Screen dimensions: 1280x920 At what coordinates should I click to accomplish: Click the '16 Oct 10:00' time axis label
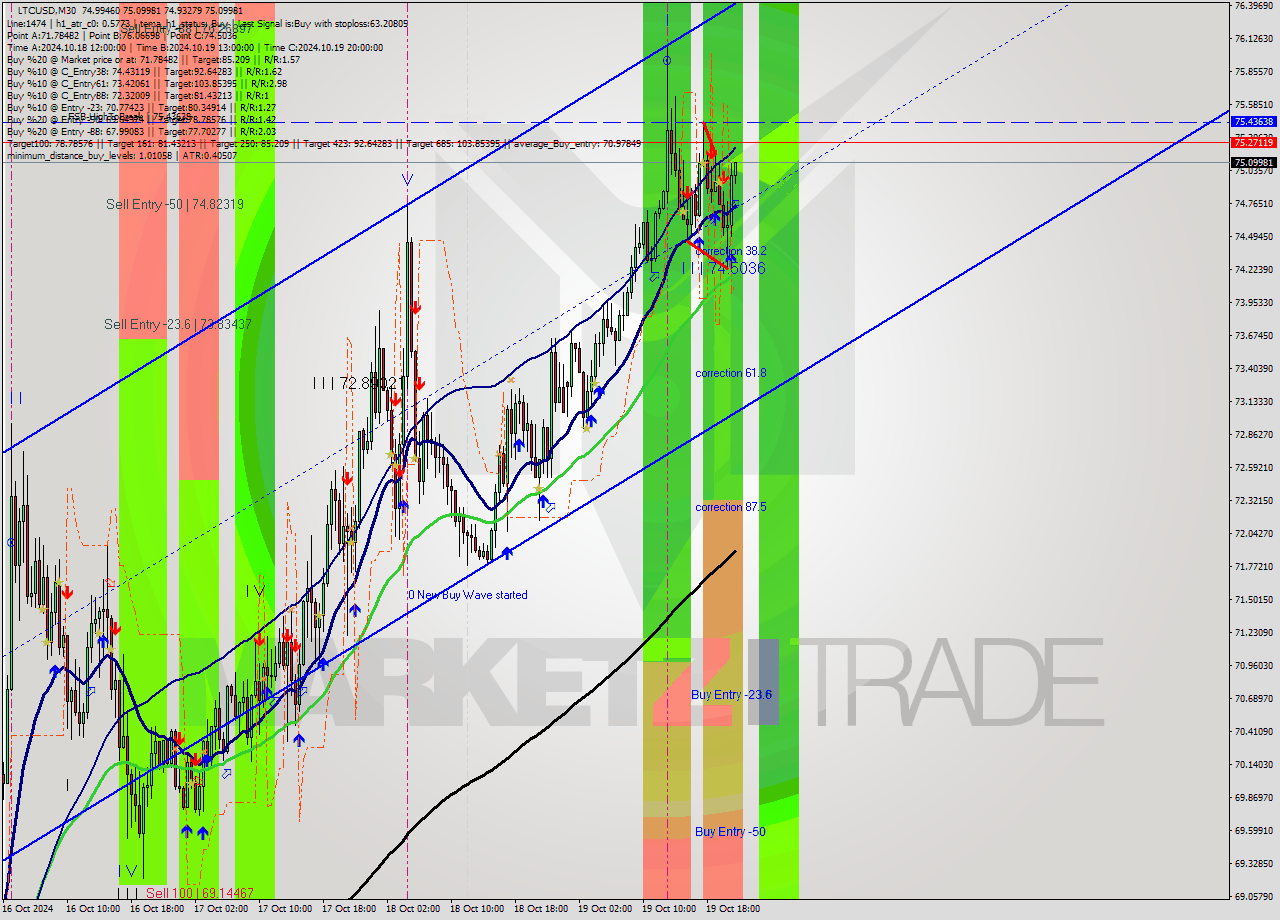93,909
